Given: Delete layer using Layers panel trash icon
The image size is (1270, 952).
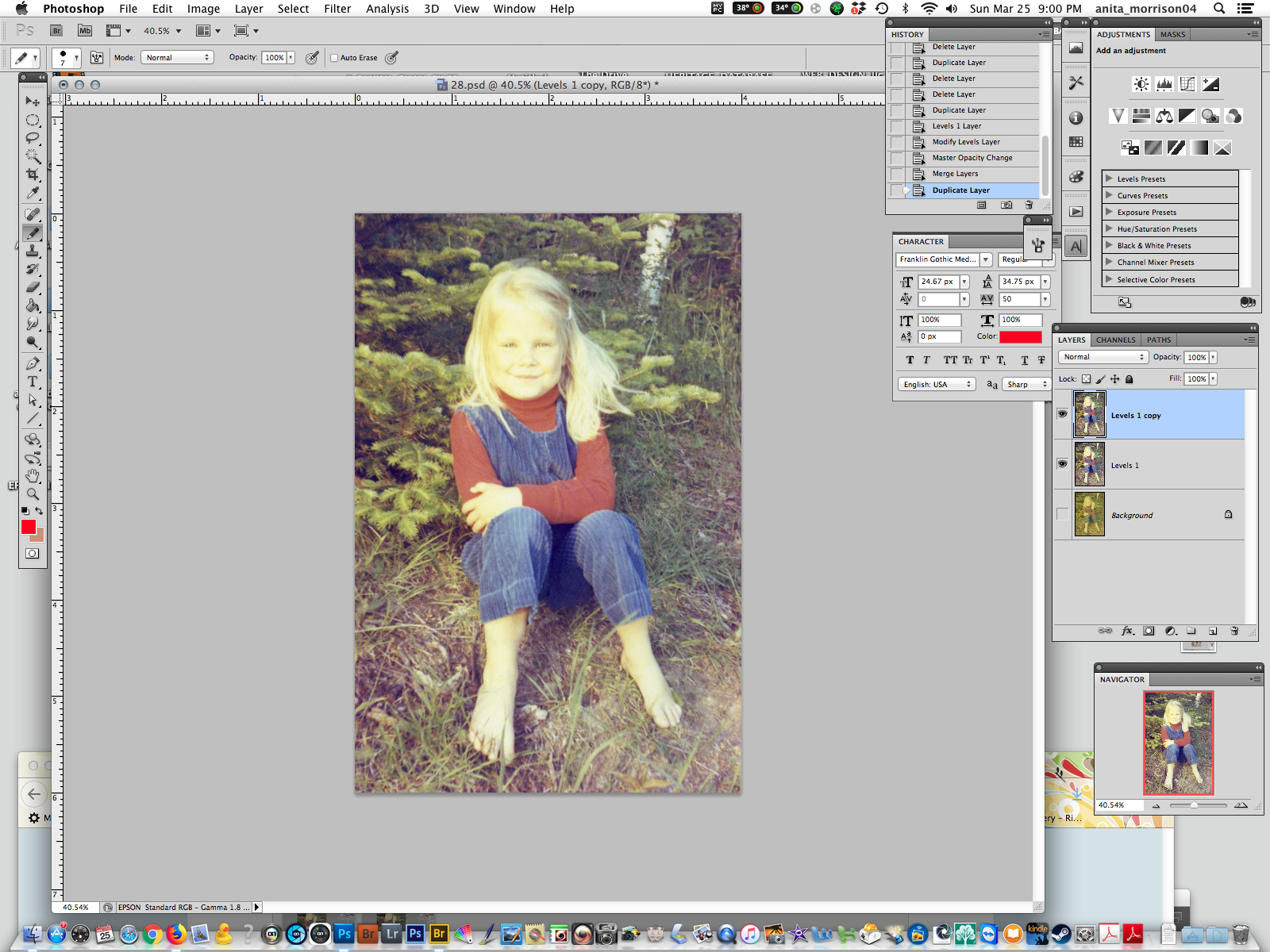Looking at the screenshot, I should (x=1234, y=631).
